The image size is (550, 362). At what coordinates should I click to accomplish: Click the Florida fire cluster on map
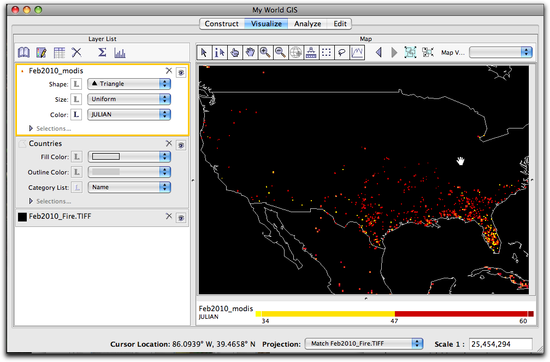tap(491, 238)
